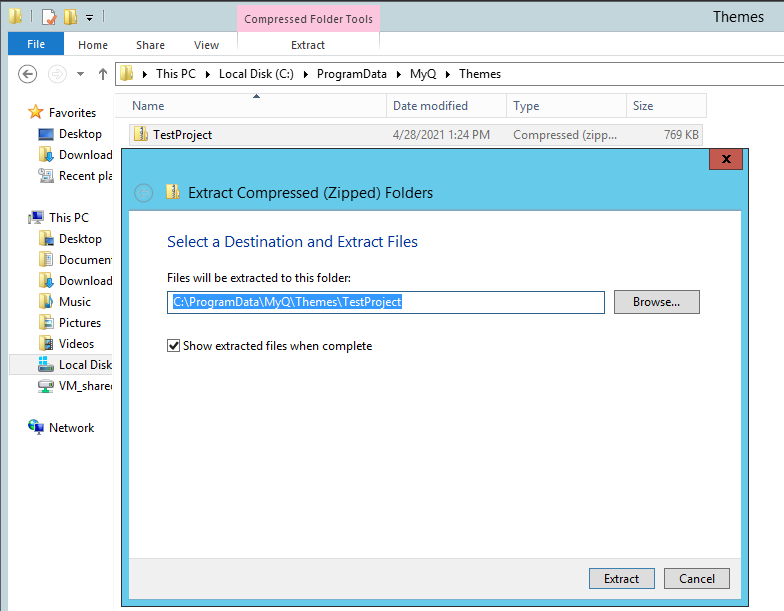Click the Back navigation arrow in Explorer
Screen dimensions: 784x611
28,74
